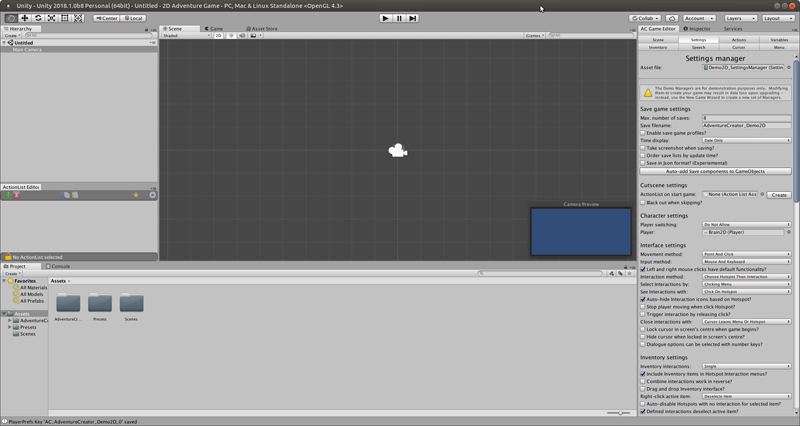Open the Scenes folder thumbnail
800x426 pixels.
pyautogui.click(x=131, y=303)
